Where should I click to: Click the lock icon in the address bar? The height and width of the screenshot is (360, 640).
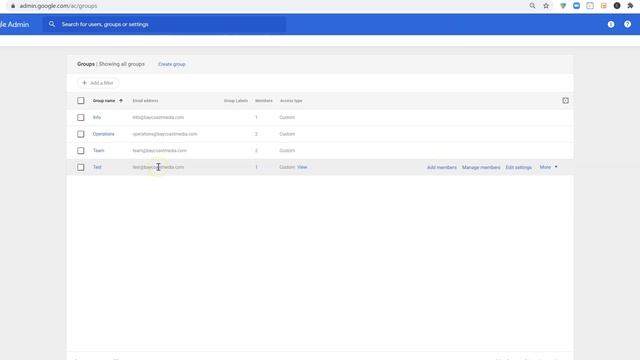tap(13, 6)
